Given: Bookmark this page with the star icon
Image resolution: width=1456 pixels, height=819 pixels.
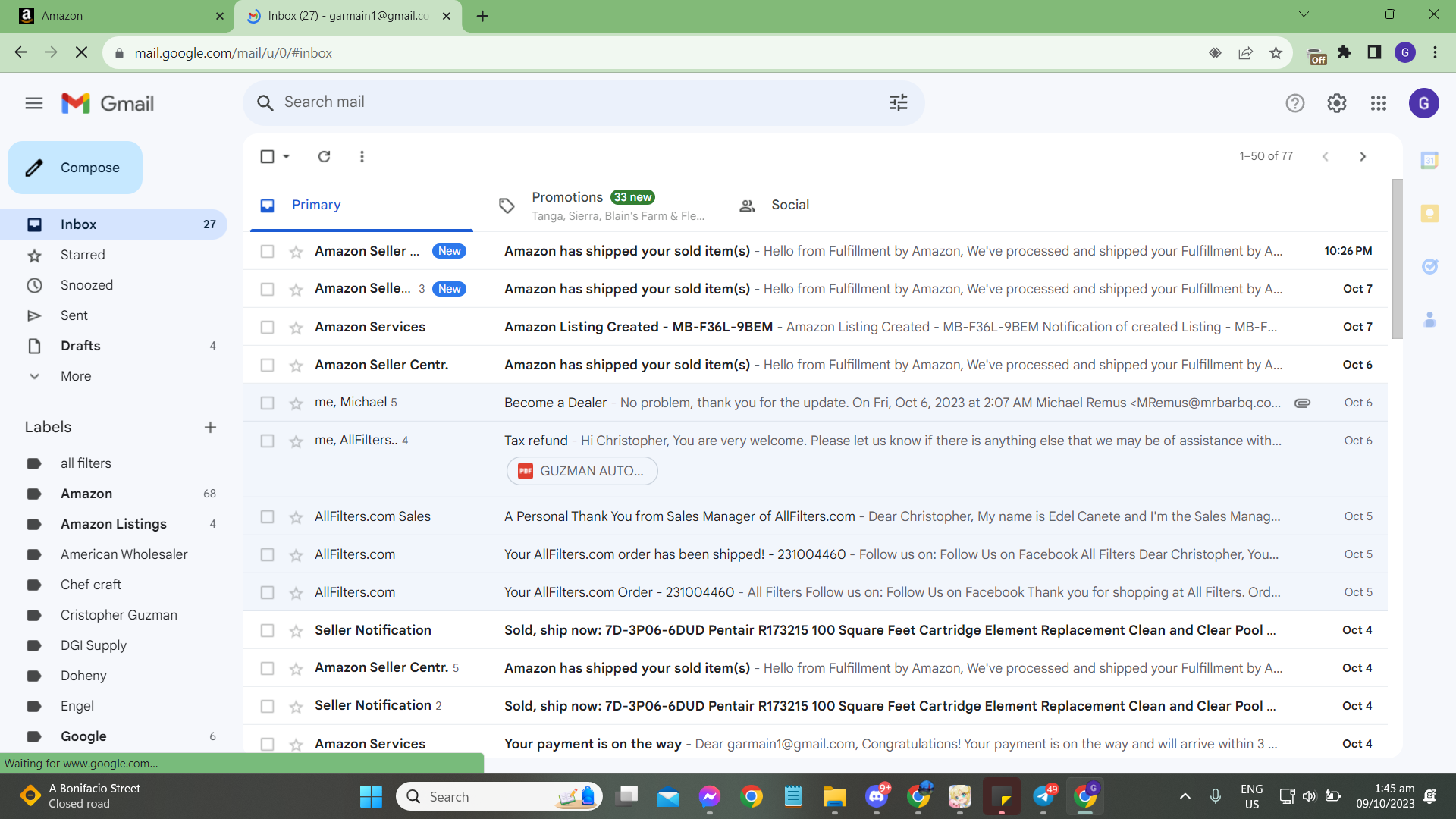Looking at the screenshot, I should coord(1276,53).
